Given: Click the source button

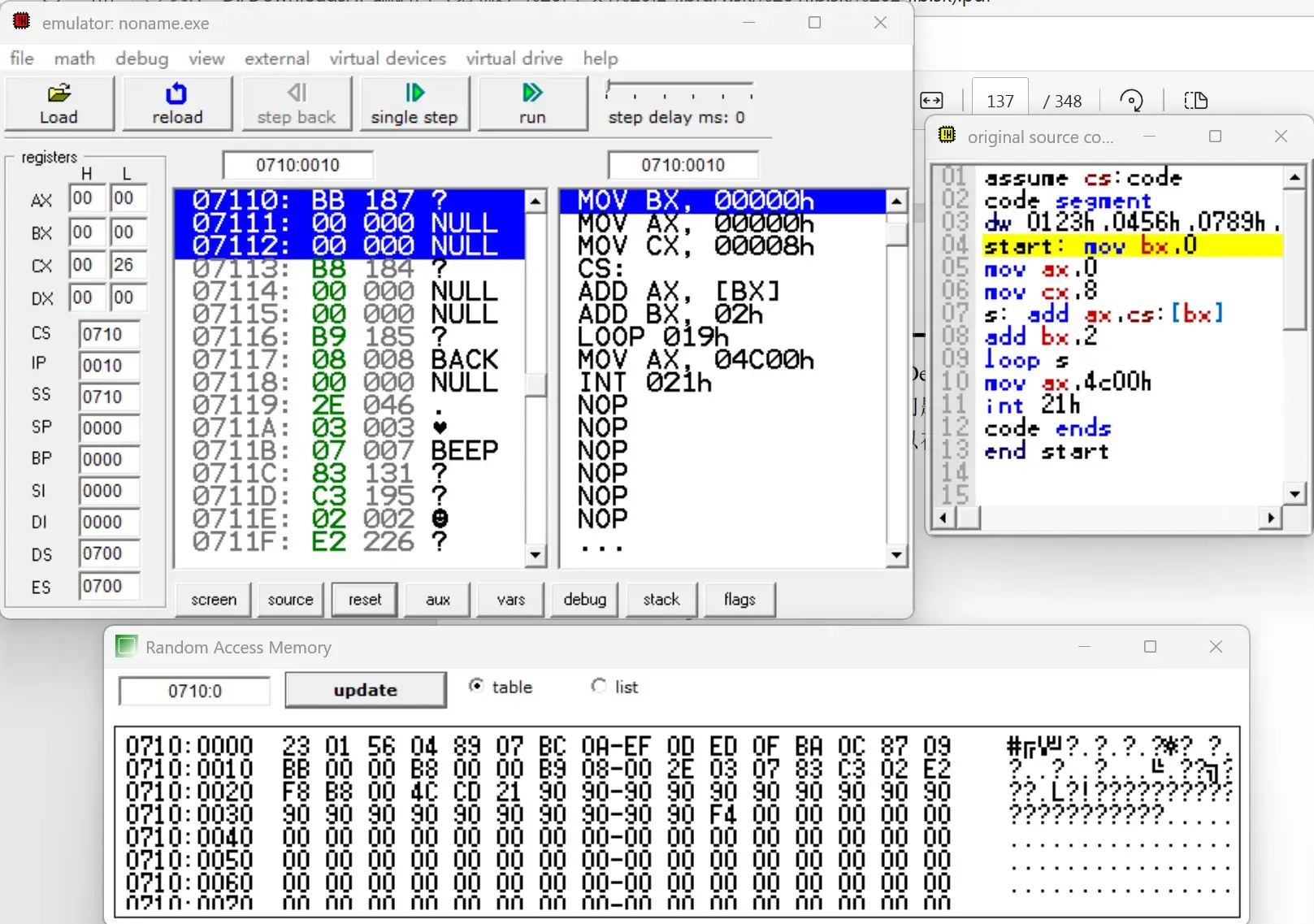Looking at the screenshot, I should pos(290,600).
